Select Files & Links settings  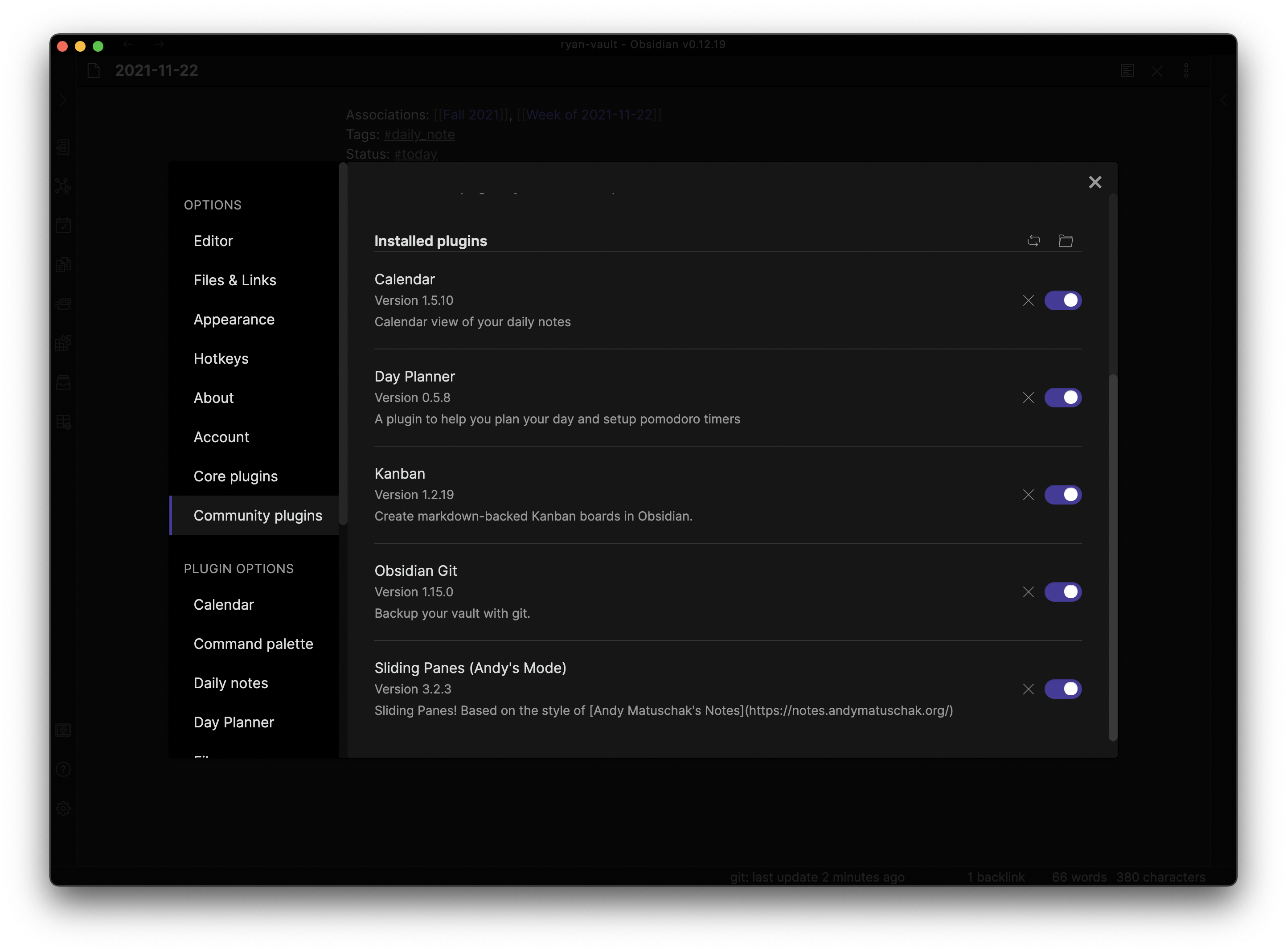click(234, 280)
